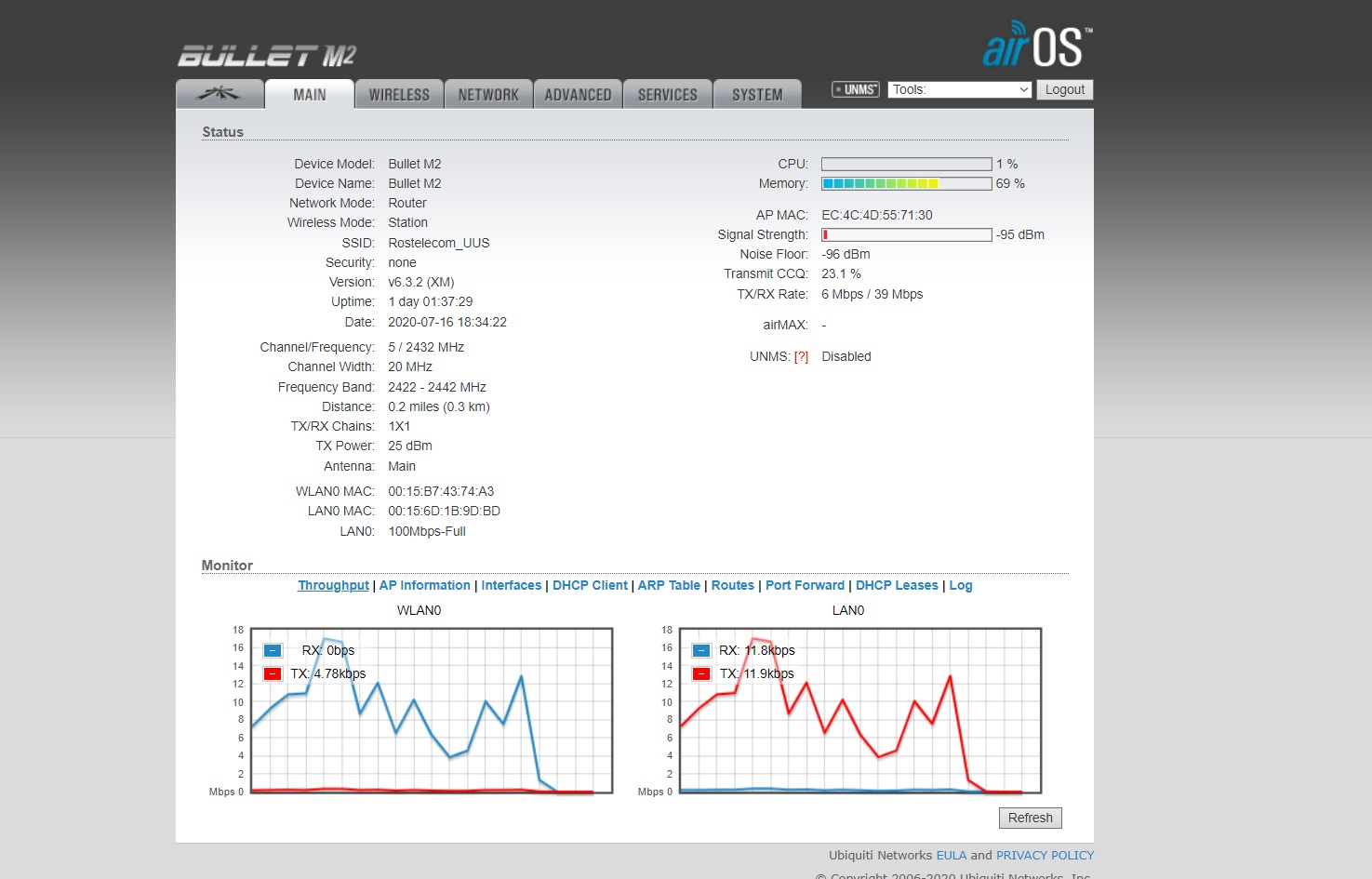
Task: Switch to the ADVANCED tab
Action: [578, 94]
